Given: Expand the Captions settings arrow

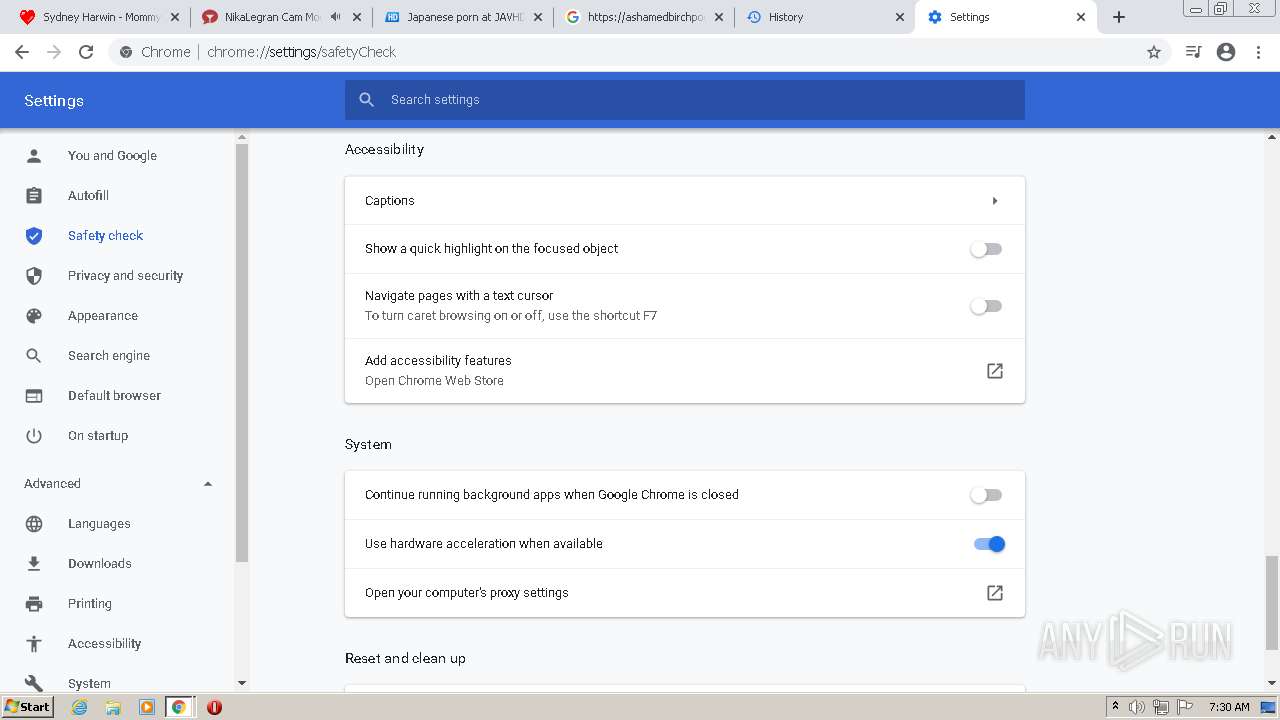Looking at the screenshot, I should (x=994, y=201).
